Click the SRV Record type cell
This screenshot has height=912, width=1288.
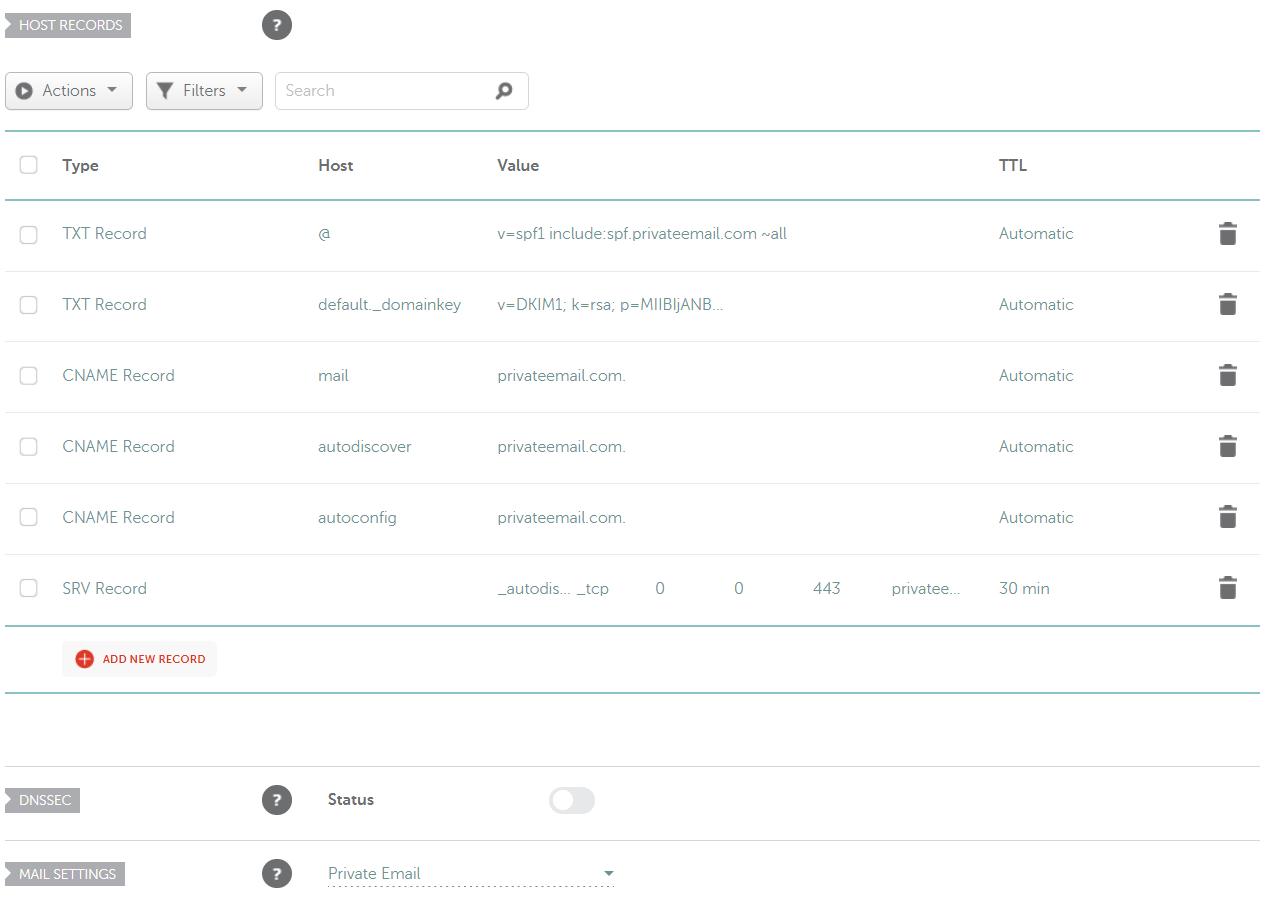(x=104, y=588)
